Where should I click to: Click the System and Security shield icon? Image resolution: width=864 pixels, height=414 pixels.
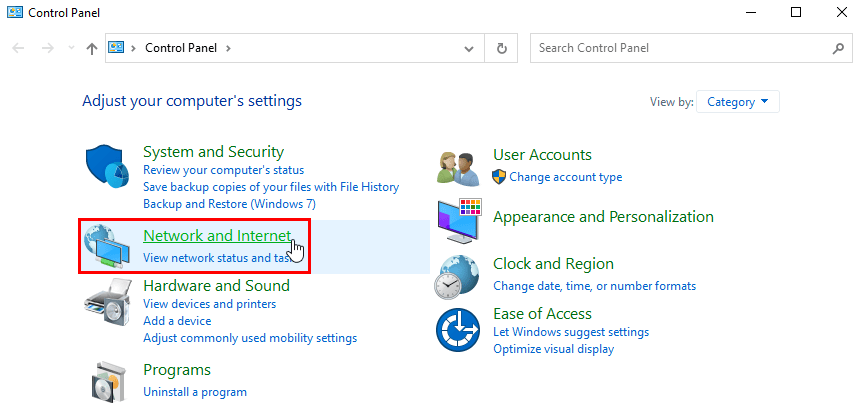coord(108,166)
